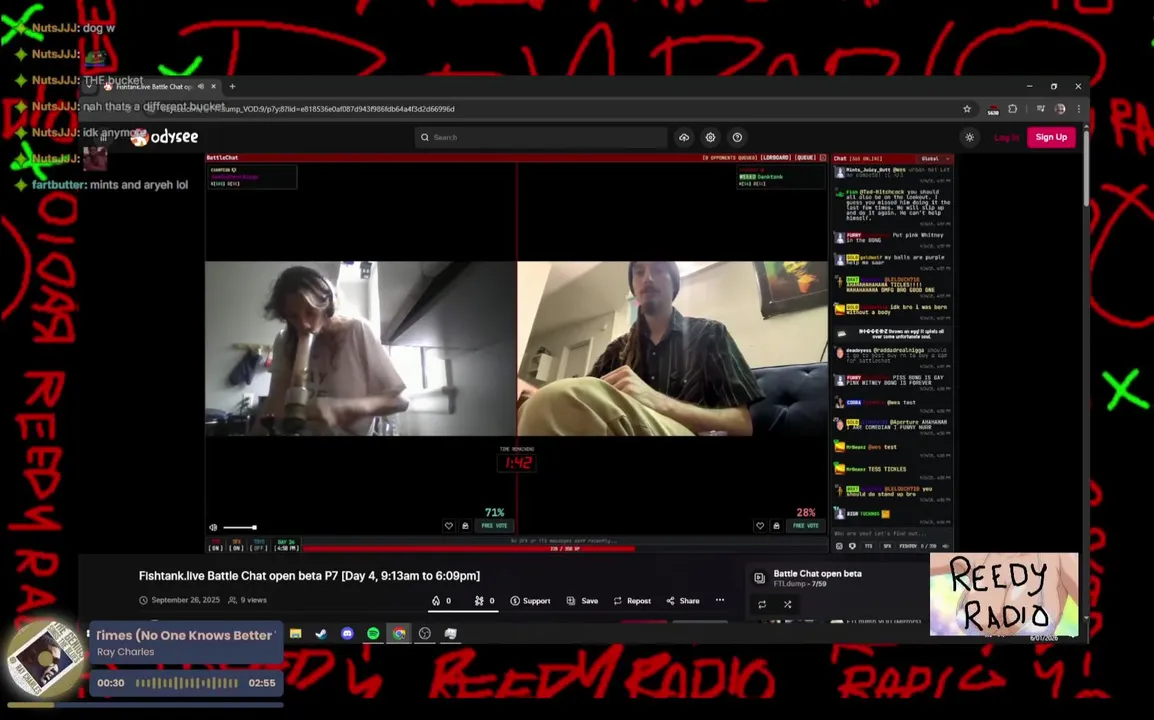Open the browser Extensions puzzle icon
The height and width of the screenshot is (720, 1154).
coord(1013,109)
